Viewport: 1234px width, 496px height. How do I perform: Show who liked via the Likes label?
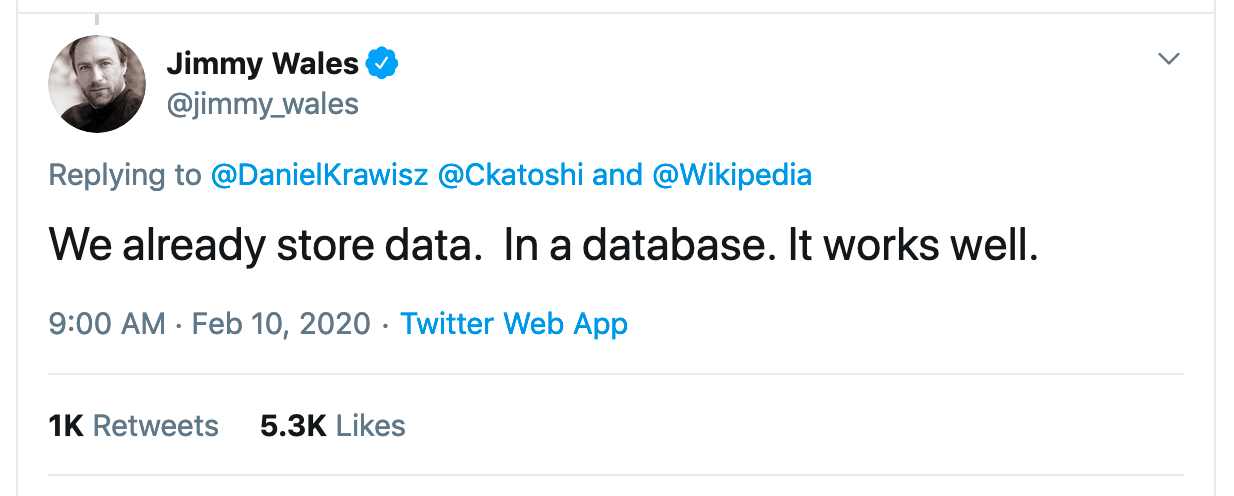coord(371,426)
